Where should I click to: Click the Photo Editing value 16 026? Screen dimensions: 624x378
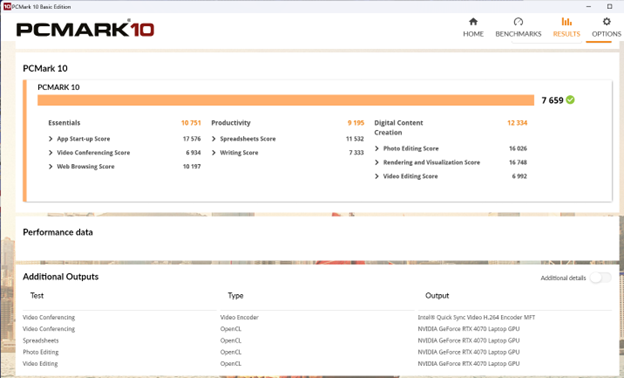click(518, 148)
